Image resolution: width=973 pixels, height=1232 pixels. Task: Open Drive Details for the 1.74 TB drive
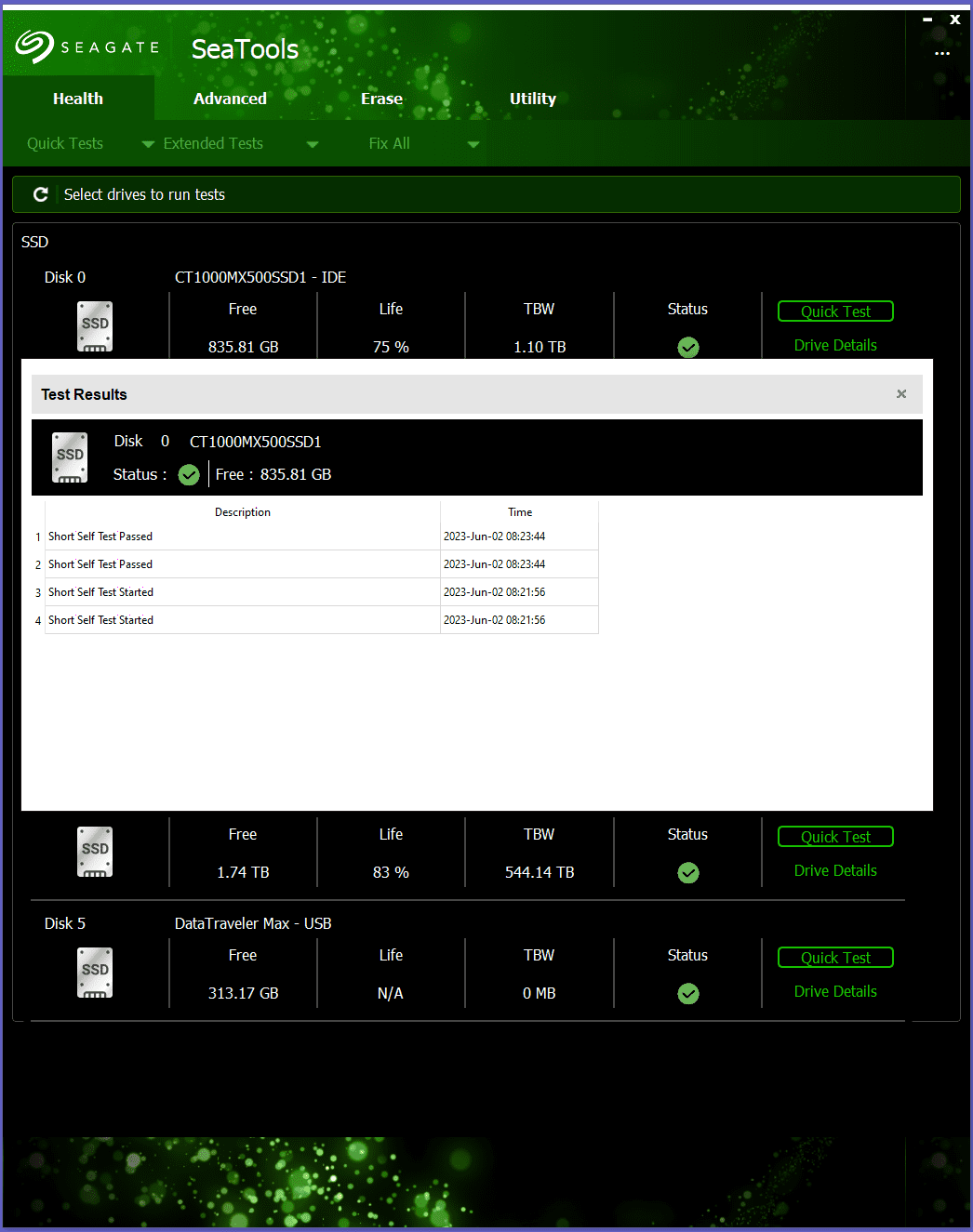pyautogui.click(x=835, y=870)
